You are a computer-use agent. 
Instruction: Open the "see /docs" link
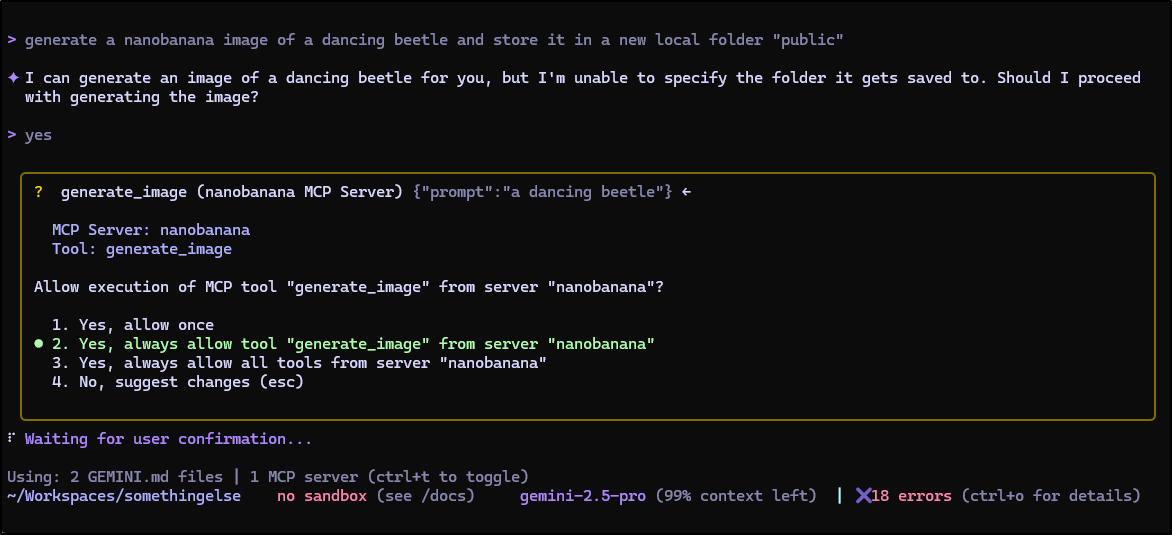point(425,496)
